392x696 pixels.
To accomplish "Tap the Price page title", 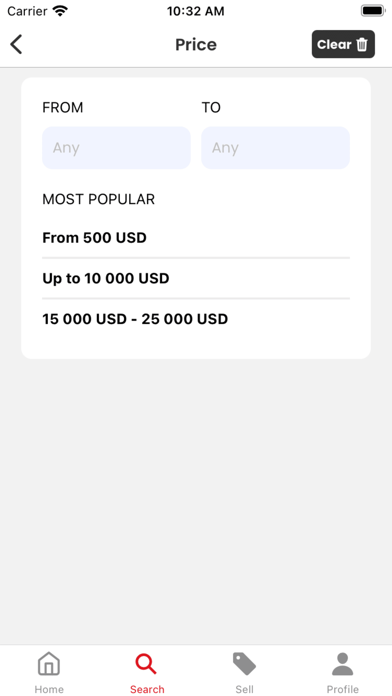I will pyautogui.click(x=196, y=44).
